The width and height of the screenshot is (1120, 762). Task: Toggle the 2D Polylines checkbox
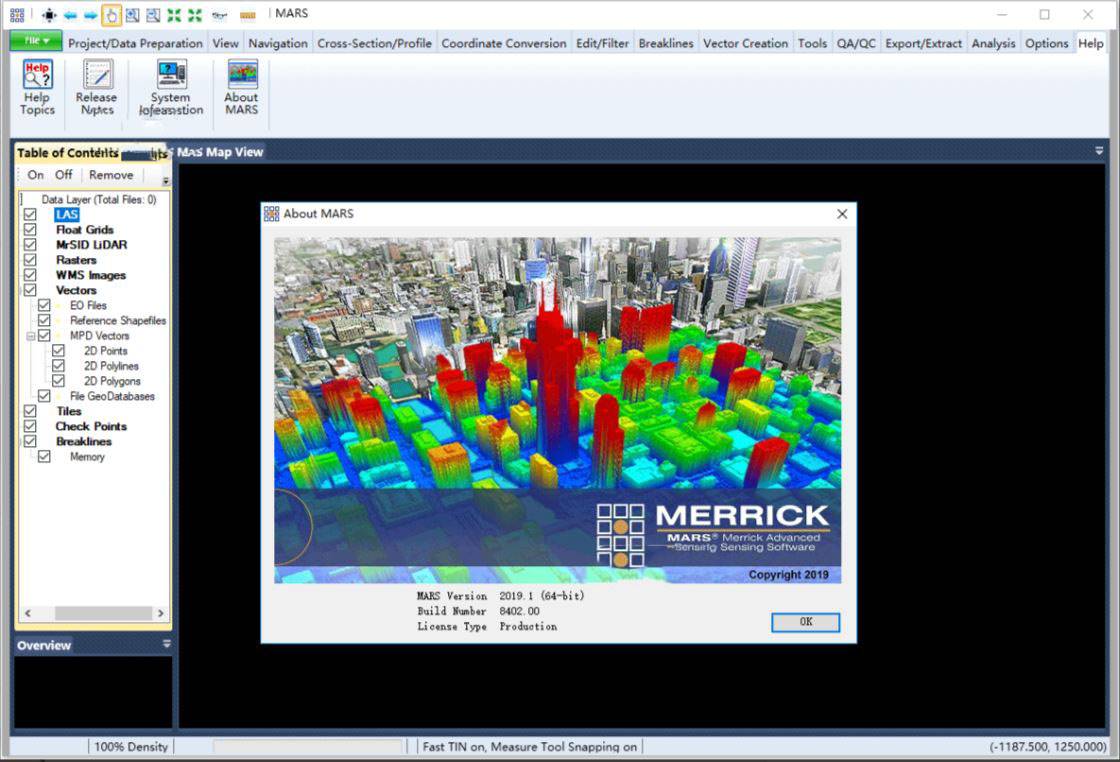[x=59, y=366]
